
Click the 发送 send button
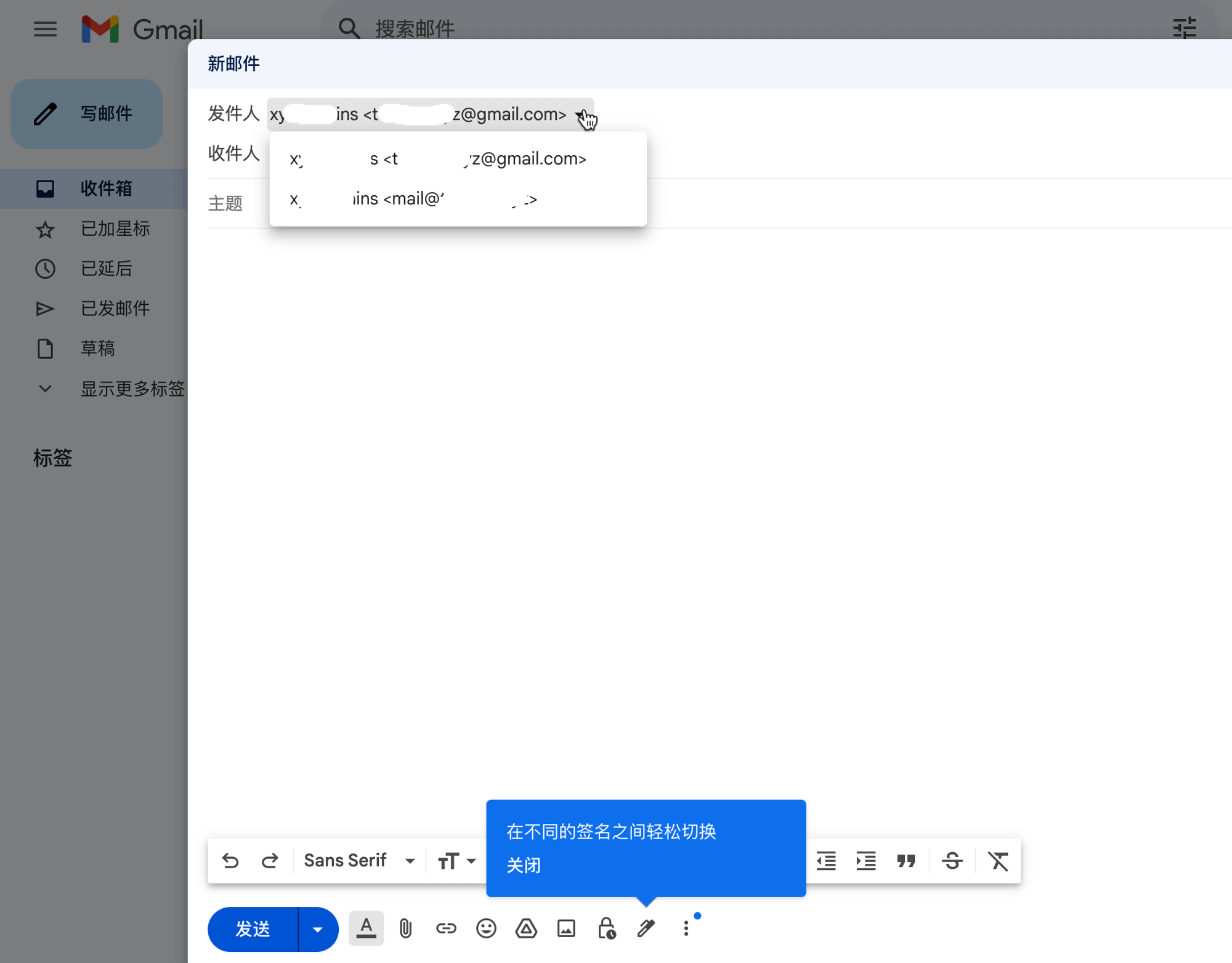click(x=253, y=929)
